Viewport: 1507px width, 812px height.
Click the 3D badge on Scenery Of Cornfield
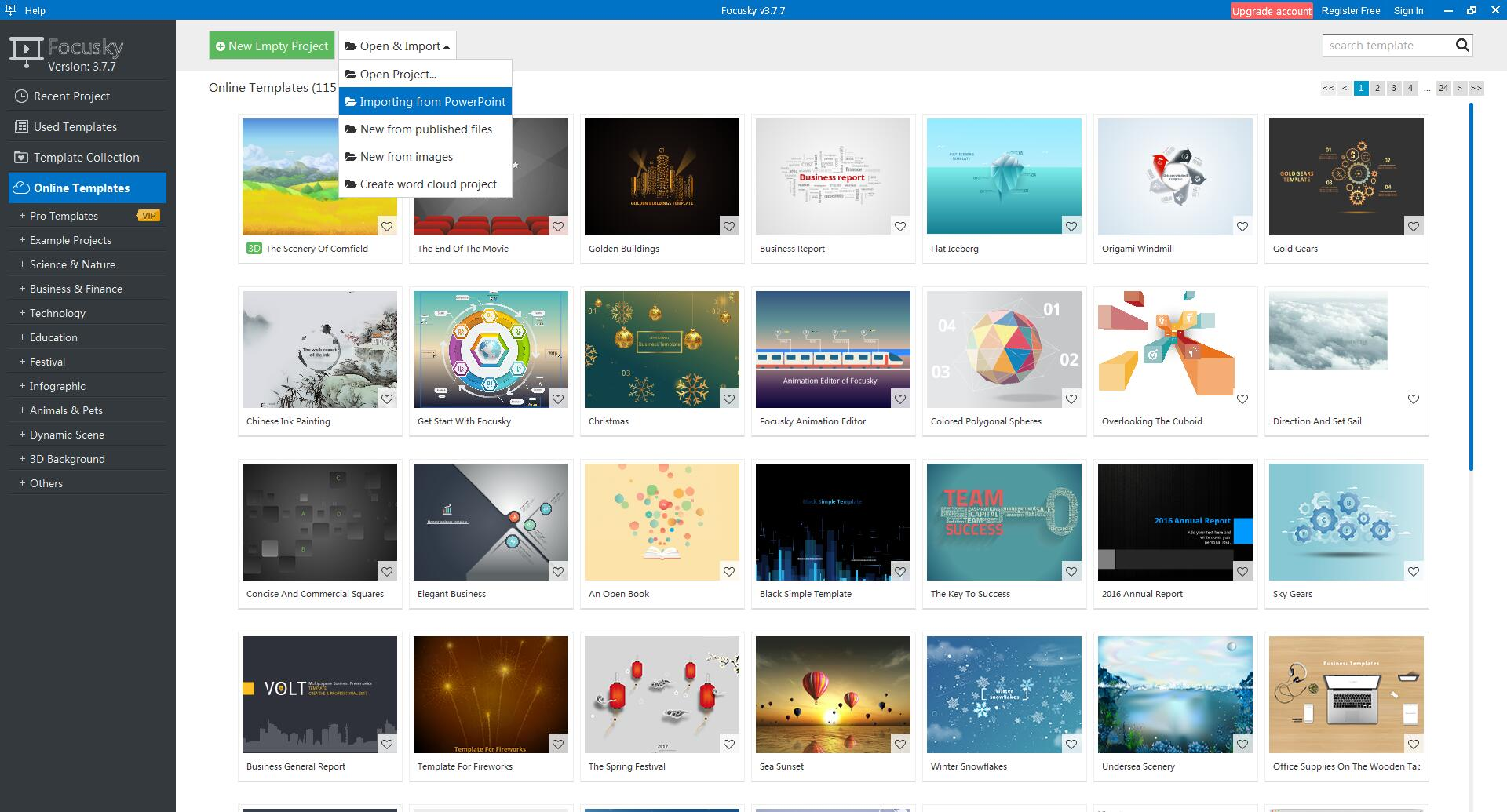254,248
